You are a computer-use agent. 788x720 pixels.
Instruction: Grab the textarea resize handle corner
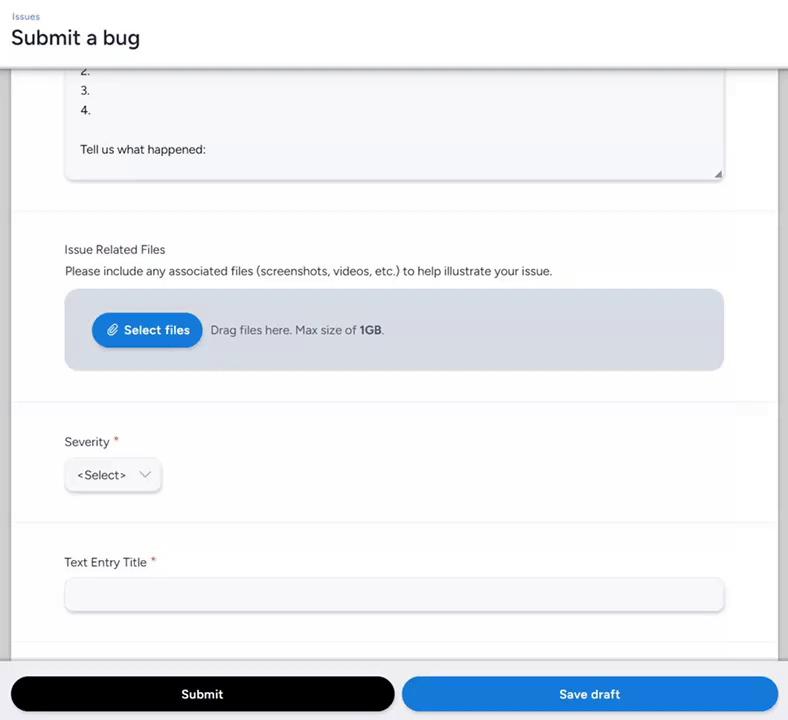tap(718, 174)
